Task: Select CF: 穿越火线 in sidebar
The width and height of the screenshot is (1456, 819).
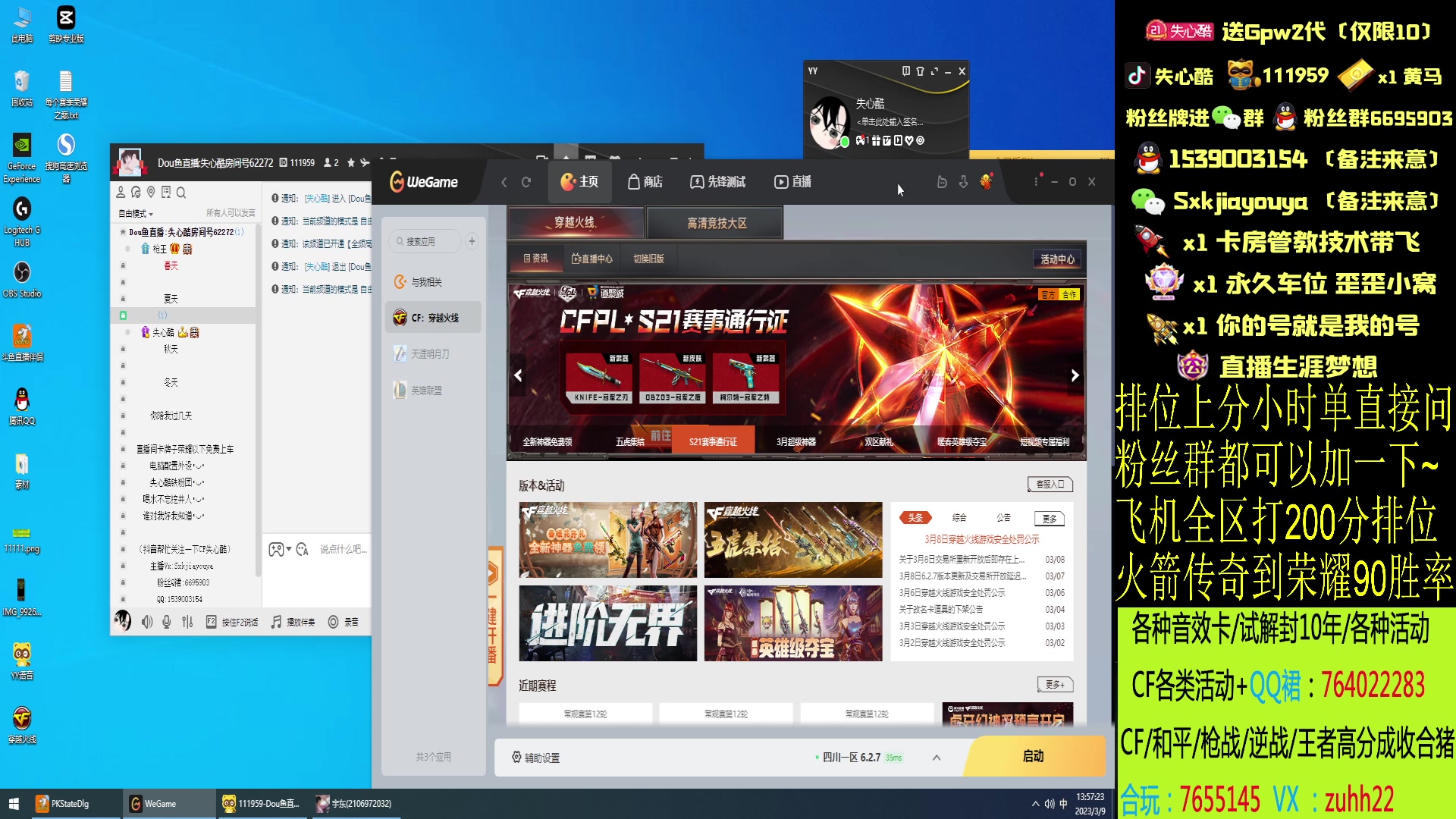Action: click(x=433, y=318)
